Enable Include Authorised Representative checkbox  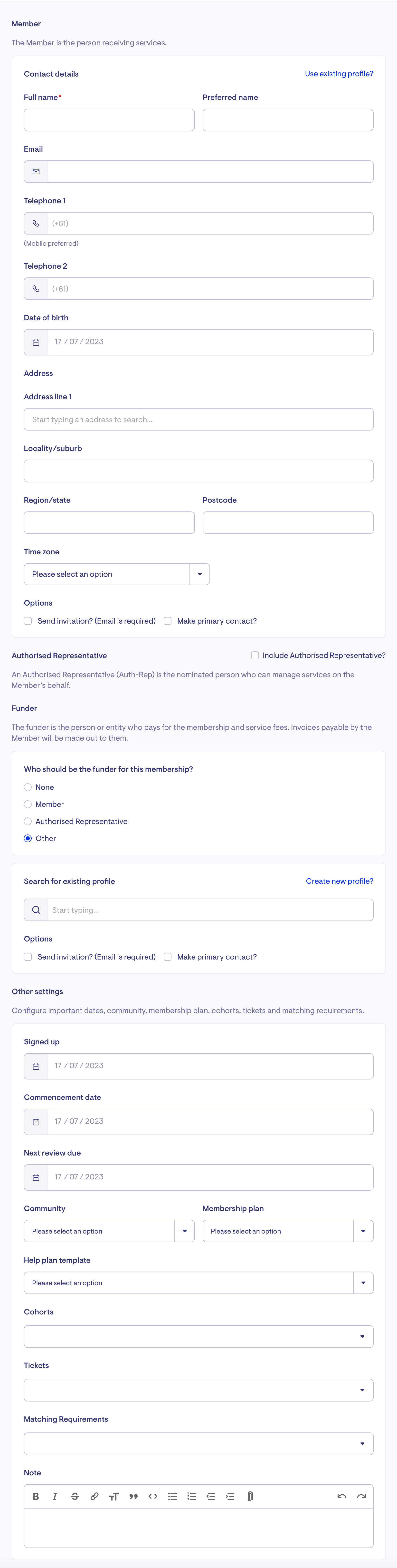[x=255, y=655]
